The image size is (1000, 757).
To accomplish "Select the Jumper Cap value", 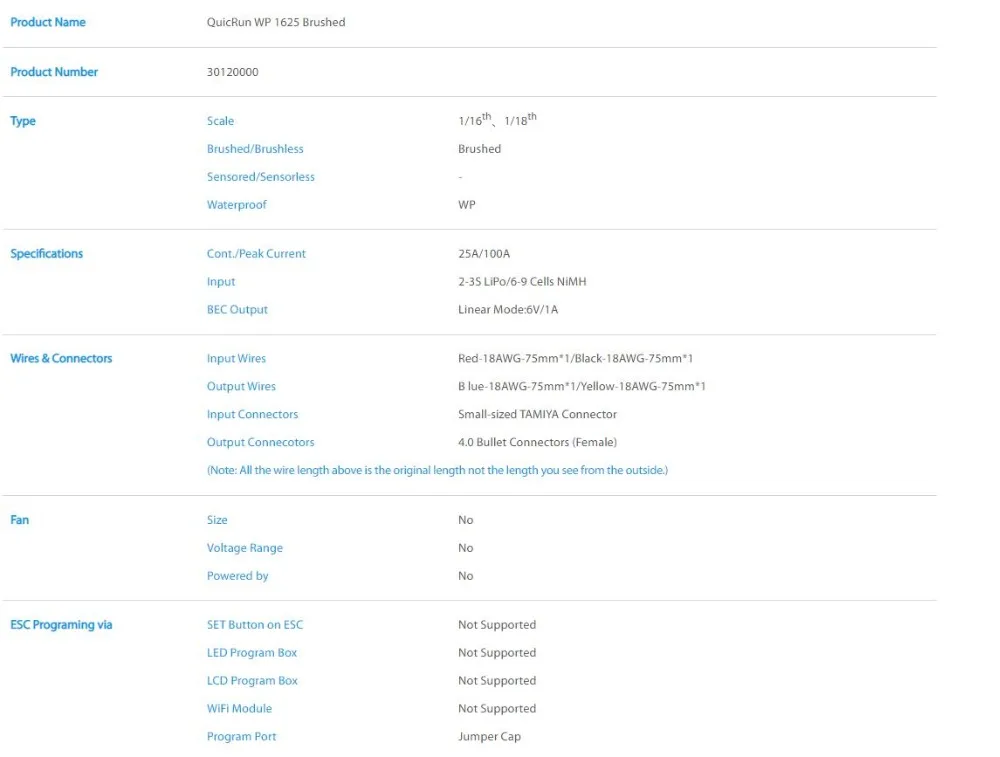I will click(490, 737).
